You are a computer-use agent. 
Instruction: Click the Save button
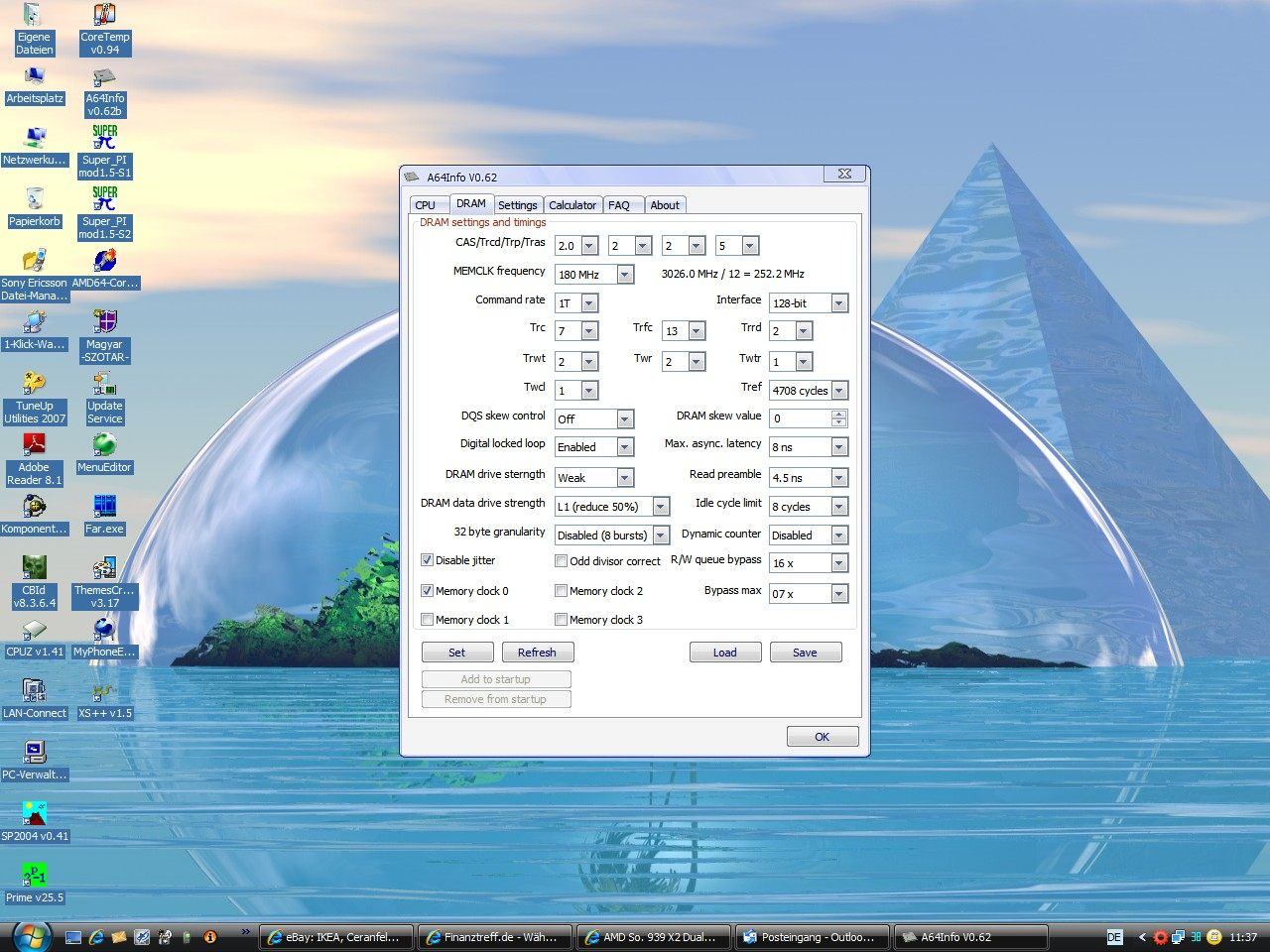tap(805, 653)
